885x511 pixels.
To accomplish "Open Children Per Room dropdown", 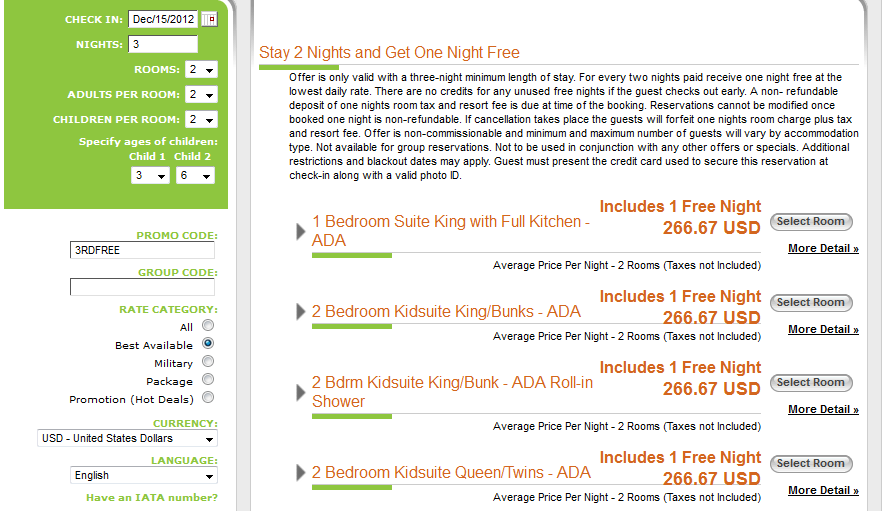I will [201, 119].
